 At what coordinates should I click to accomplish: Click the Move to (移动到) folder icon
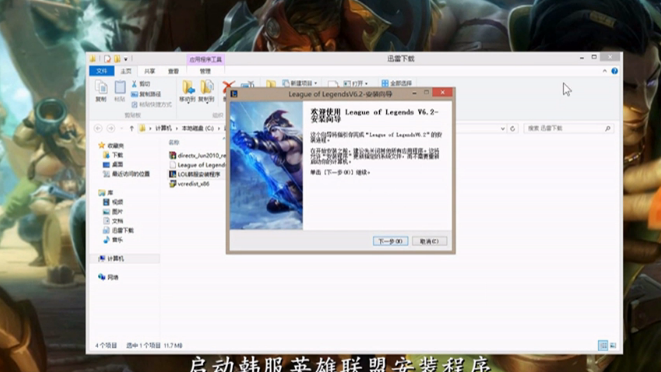187,91
